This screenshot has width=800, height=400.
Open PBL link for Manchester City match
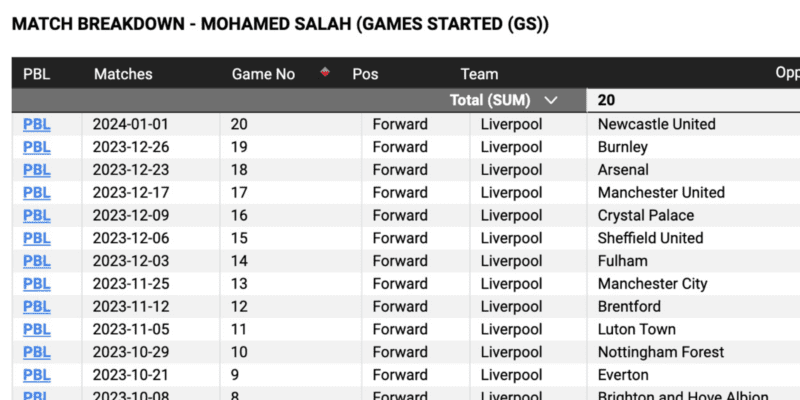(36, 284)
